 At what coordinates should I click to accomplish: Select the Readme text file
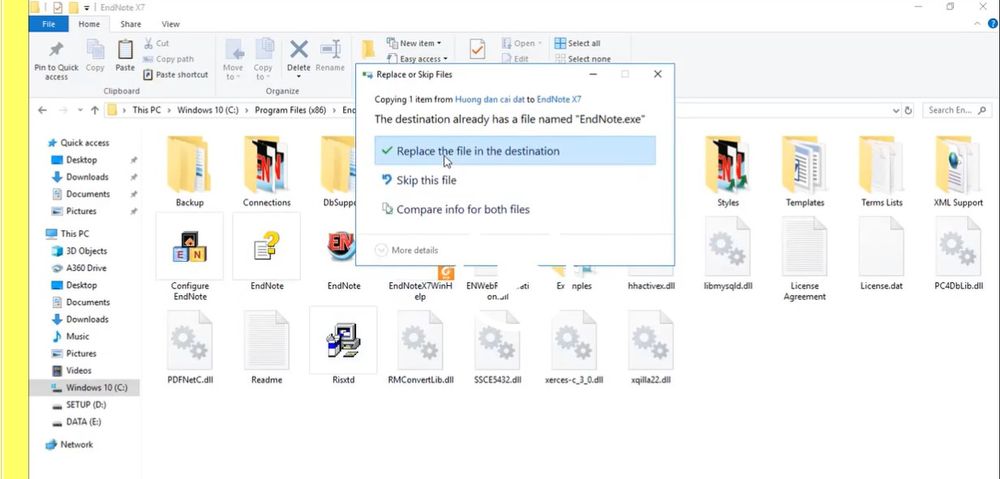pyautogui.click(x=267, y=347)
